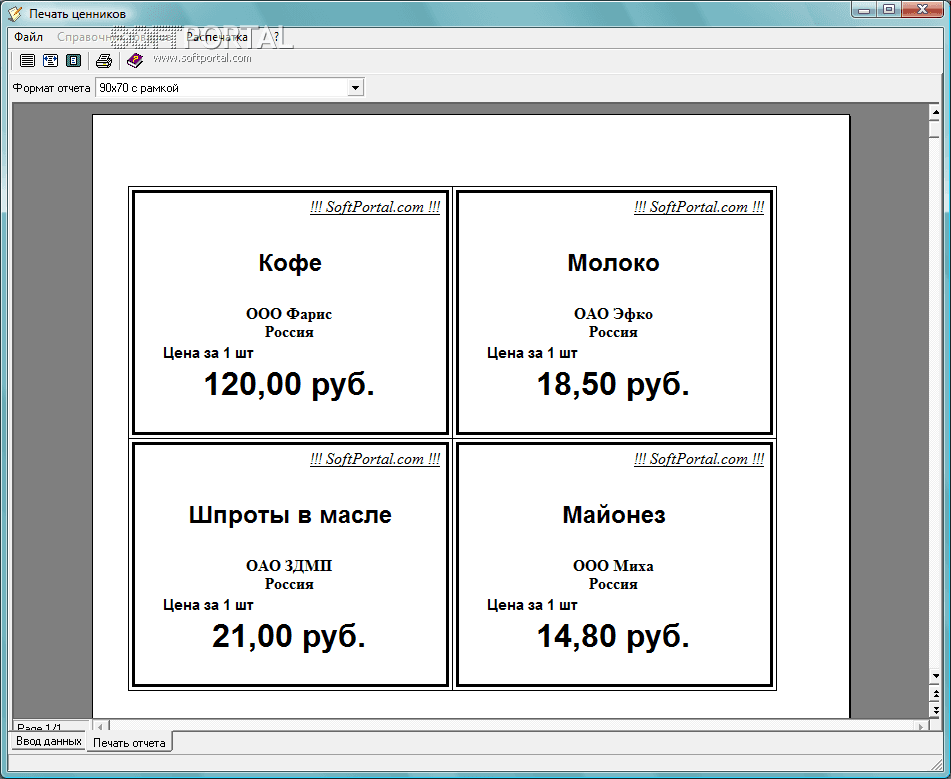This screenshot has height=779, width=951.
Task: Close the Печать ценников window
Action: pos(922,10)
